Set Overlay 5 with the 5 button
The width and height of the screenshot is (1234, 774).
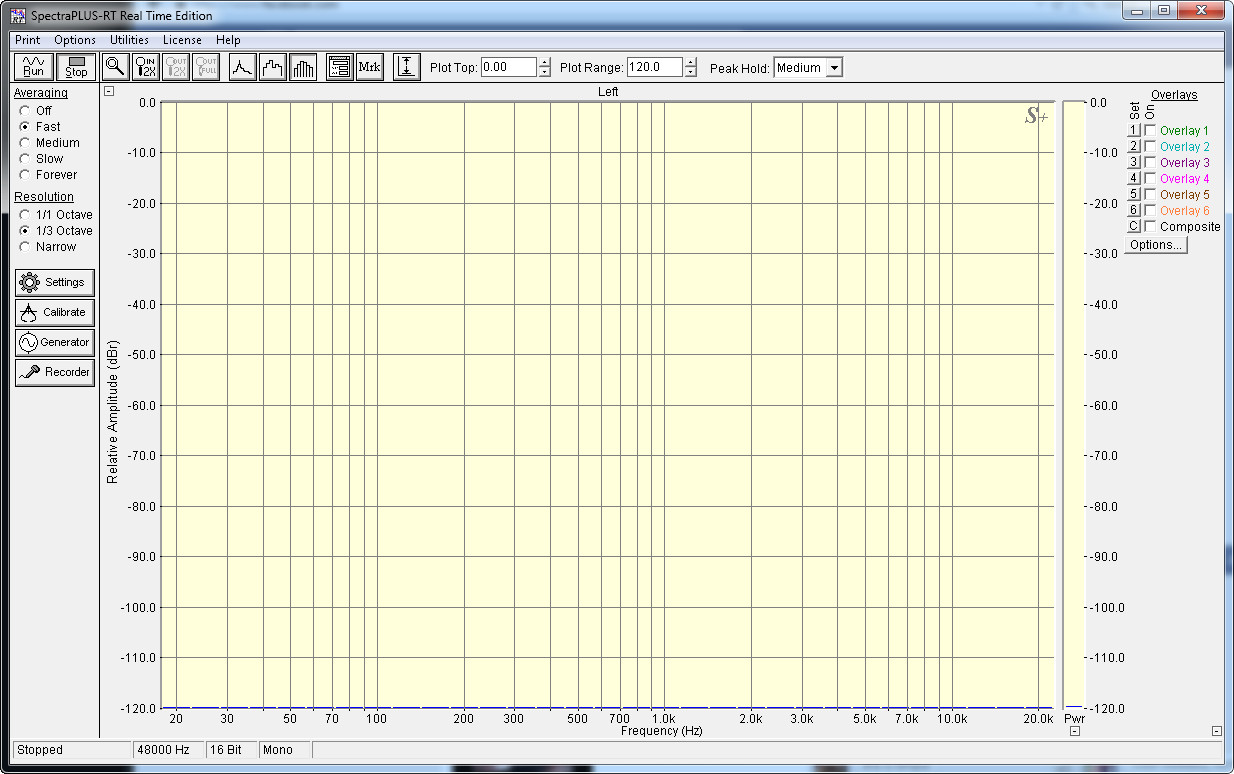coord(1134,194)
